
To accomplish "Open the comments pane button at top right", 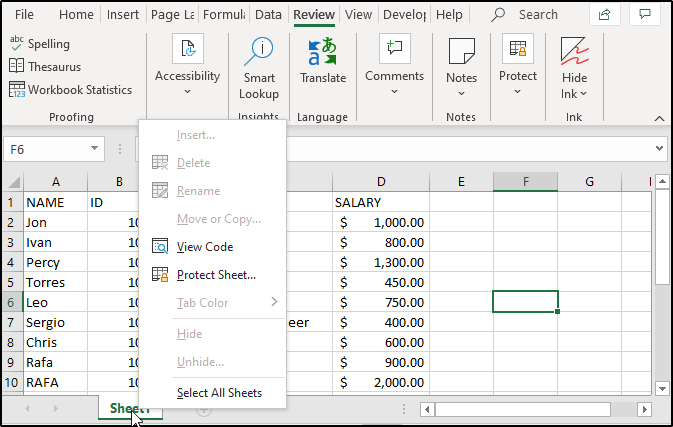I will coord(645,15).
